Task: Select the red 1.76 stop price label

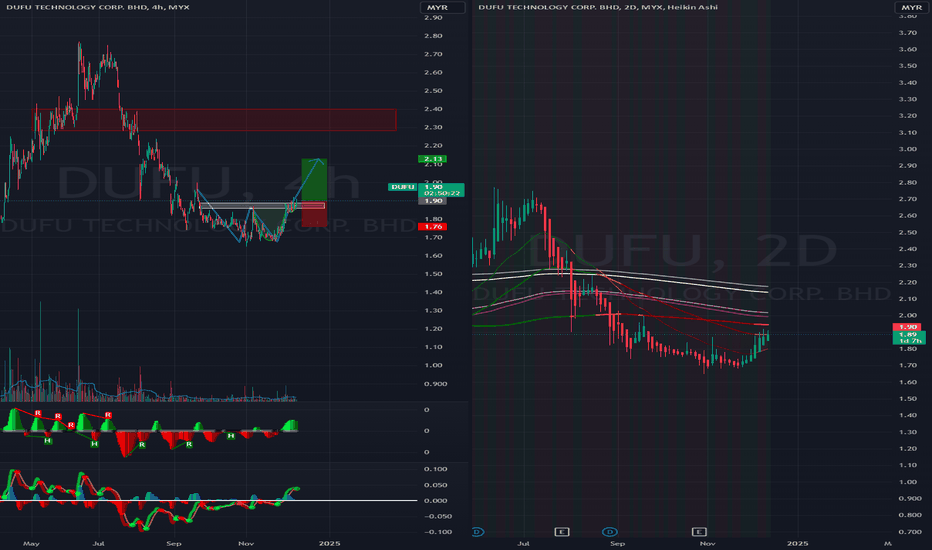Action: coord(432,227)
